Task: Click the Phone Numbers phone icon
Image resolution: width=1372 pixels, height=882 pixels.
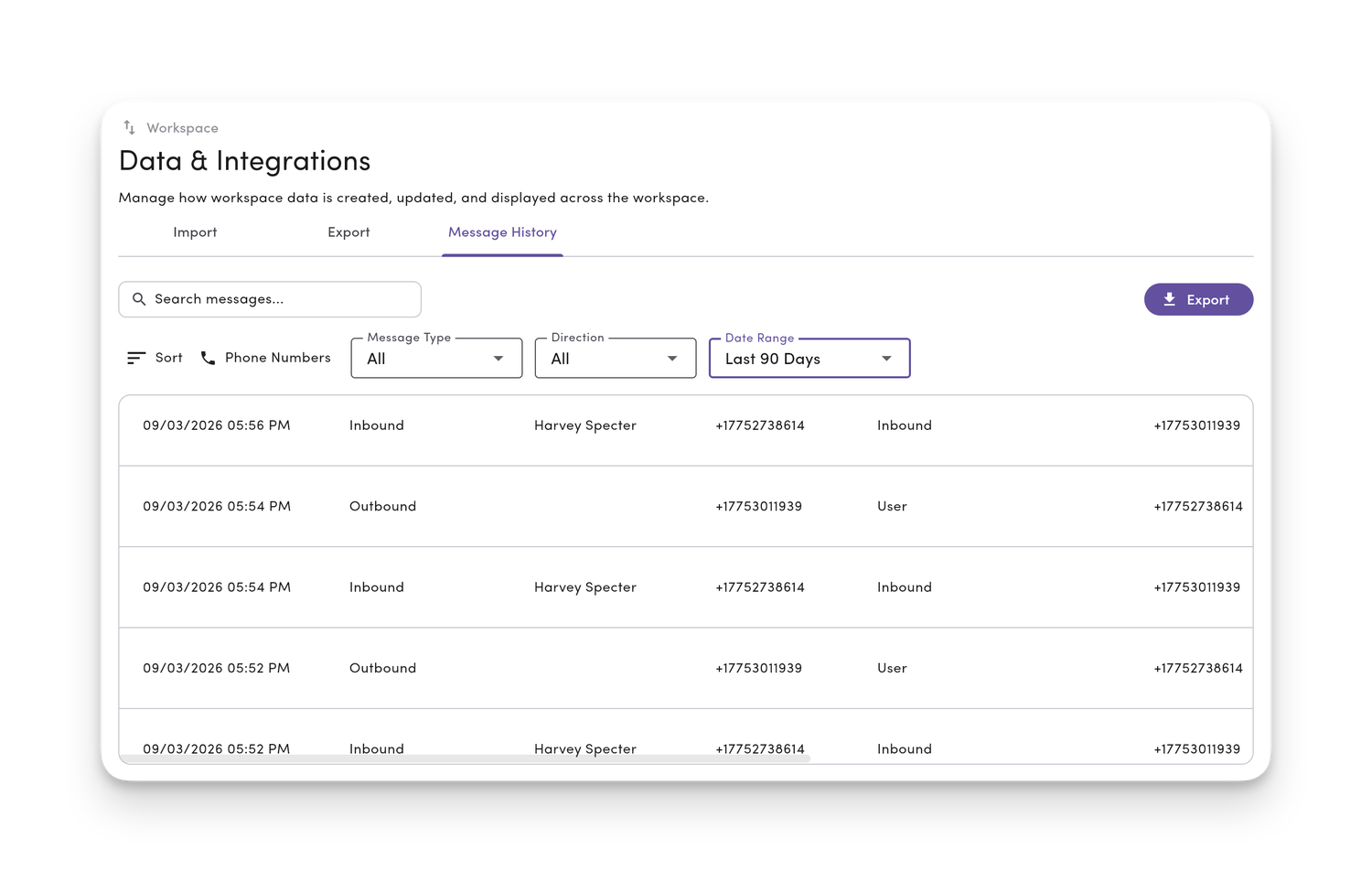Action: 209,358
